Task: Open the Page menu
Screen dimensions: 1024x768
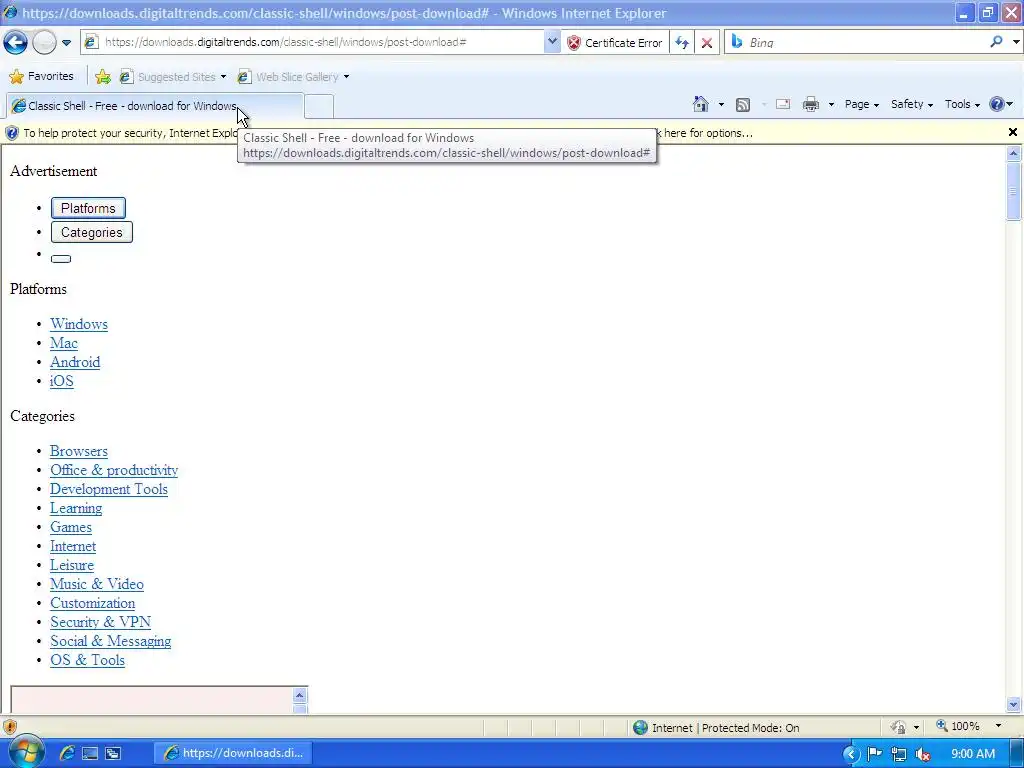Action: (861, 104)
